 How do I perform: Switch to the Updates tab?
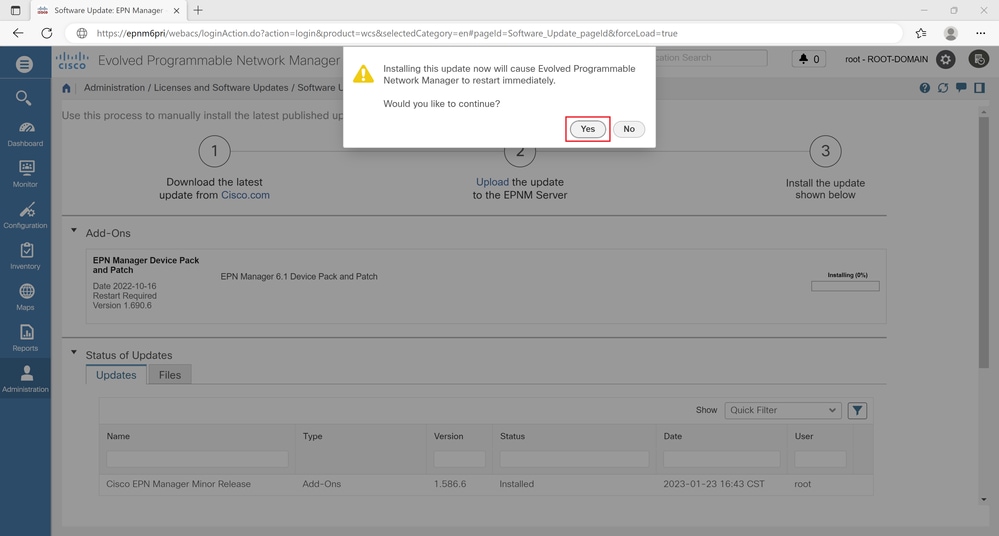116,375
